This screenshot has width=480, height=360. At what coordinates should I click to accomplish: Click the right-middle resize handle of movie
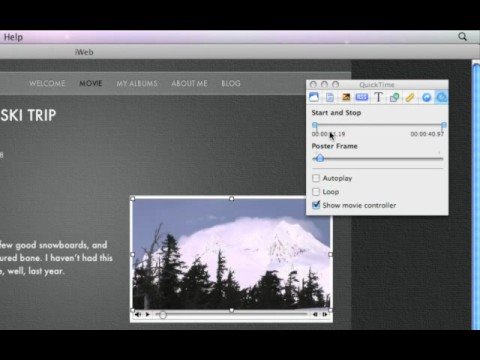tap(330, 254)
